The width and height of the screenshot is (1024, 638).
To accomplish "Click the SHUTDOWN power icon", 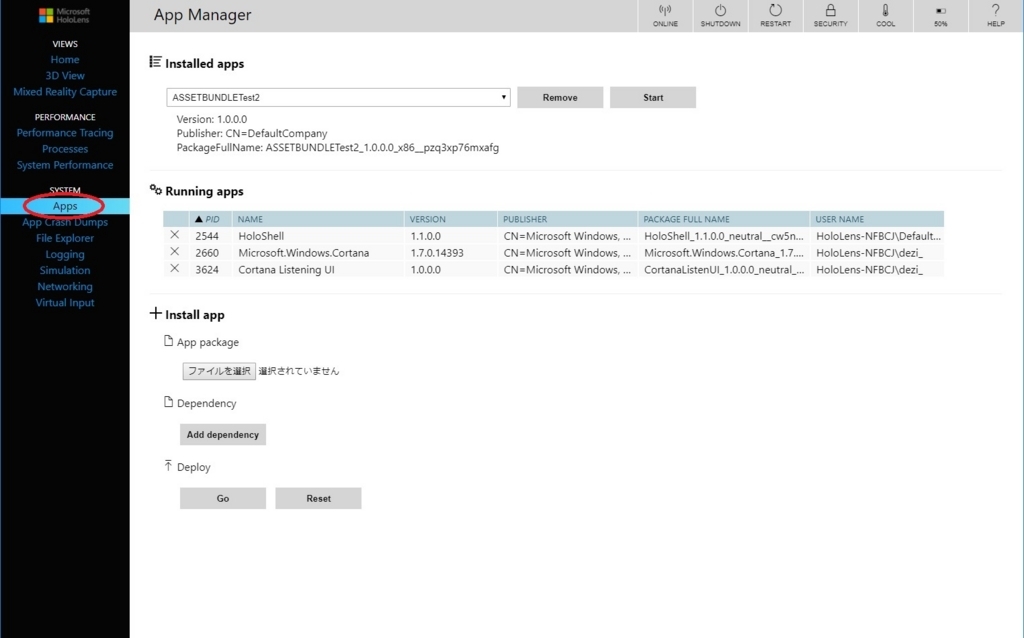I will pos(720,10).
